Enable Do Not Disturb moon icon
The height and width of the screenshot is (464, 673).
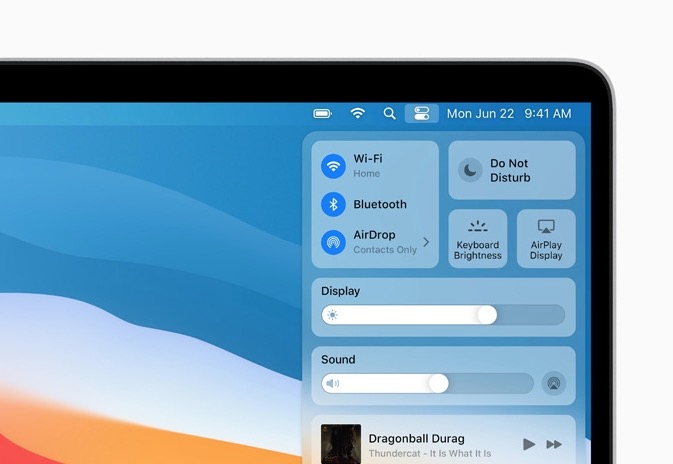(470, 171)
